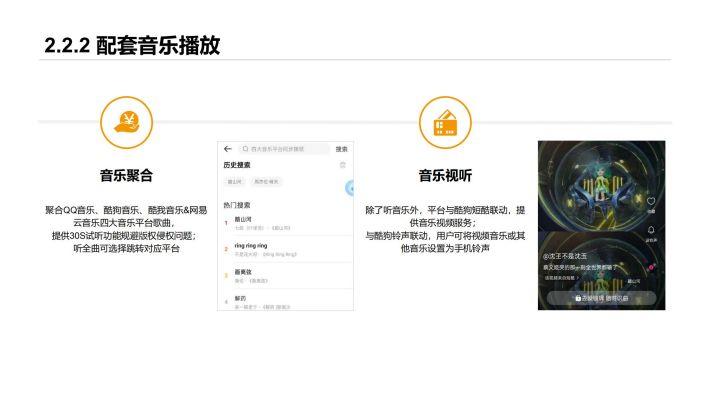710x399 pixels.
Task: Open the small link with arrow under video caption
Action: tap(561, 278)
